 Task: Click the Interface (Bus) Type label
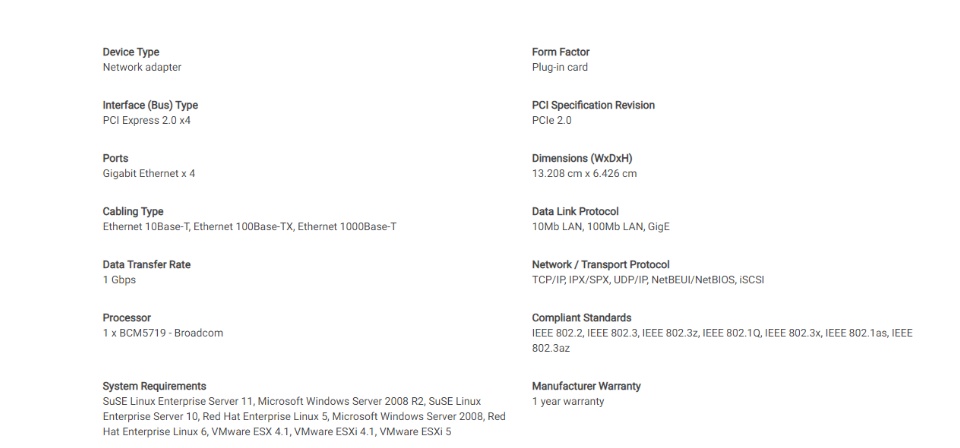[150, 105]
